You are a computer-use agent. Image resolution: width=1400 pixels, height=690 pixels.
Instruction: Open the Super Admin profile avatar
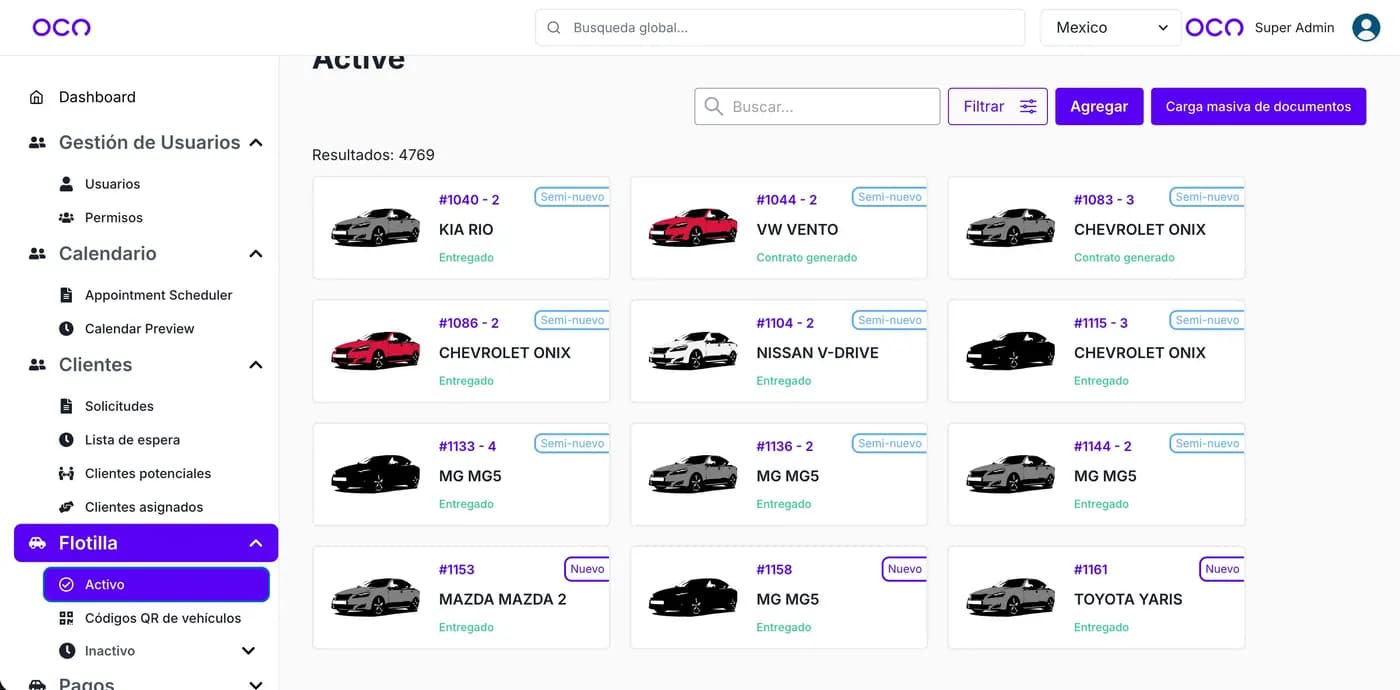coord(1366,27)
